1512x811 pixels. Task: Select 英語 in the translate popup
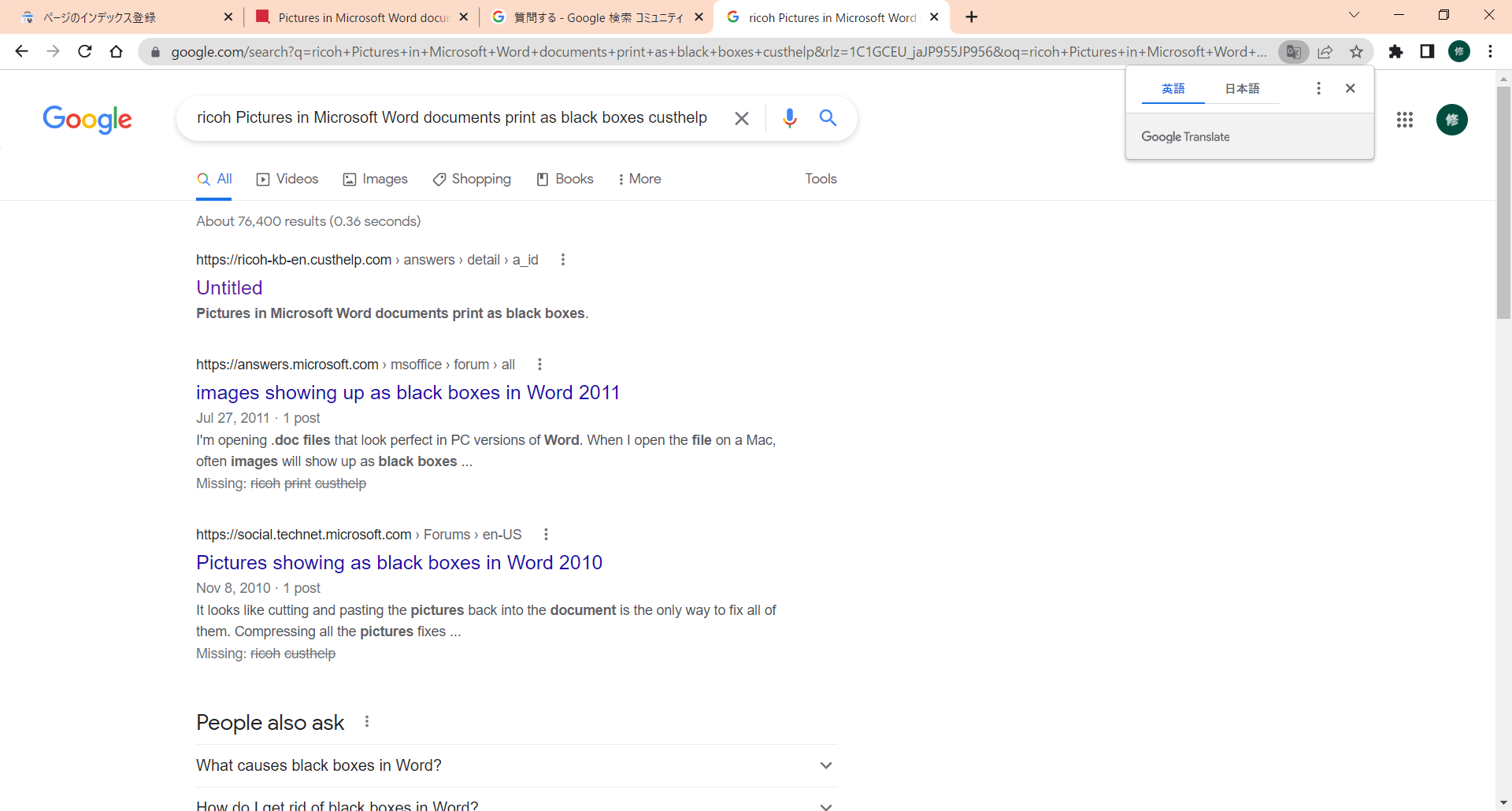point(1173,88)
